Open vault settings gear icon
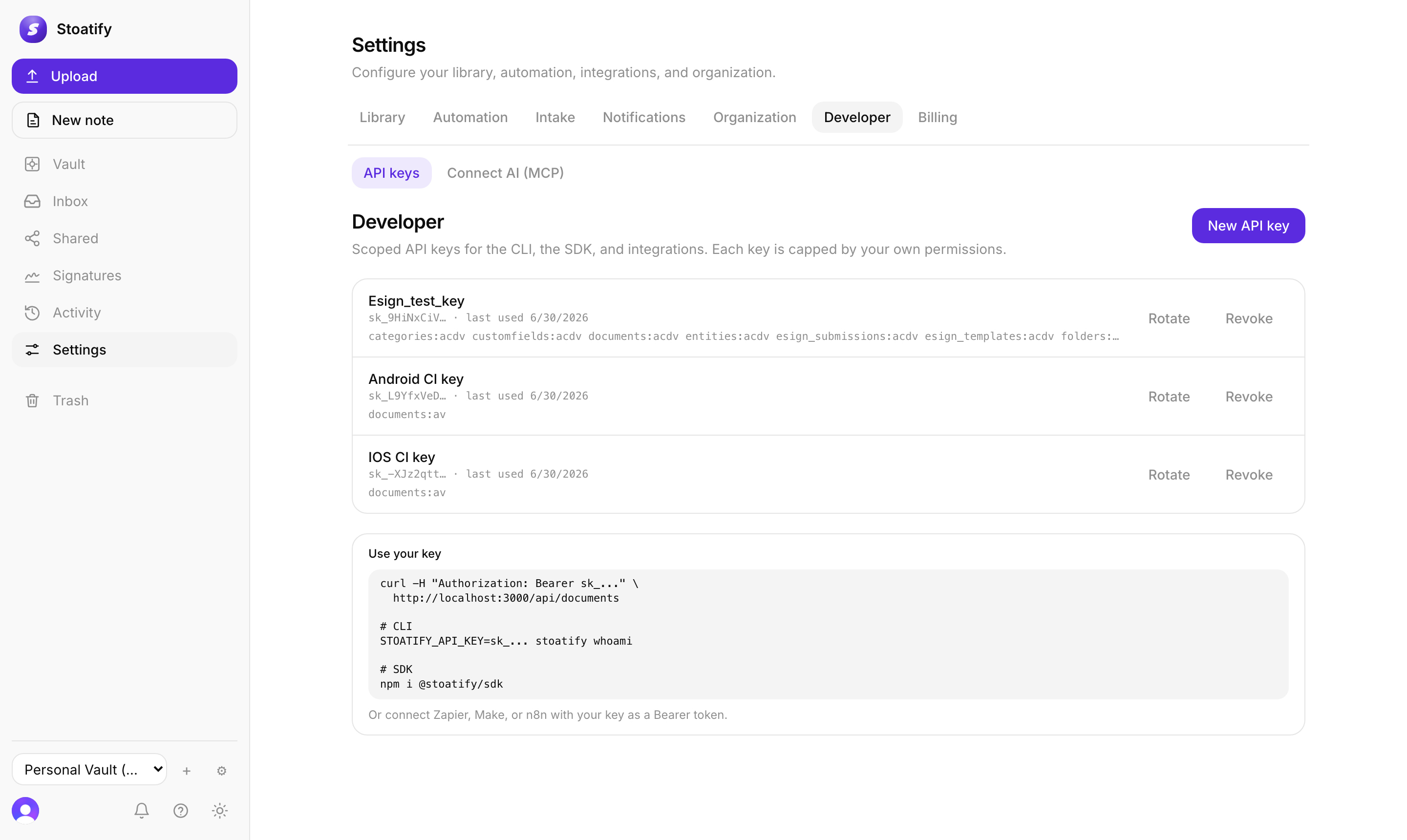The height and width of the screenshot is (840, 1407). 221,770
